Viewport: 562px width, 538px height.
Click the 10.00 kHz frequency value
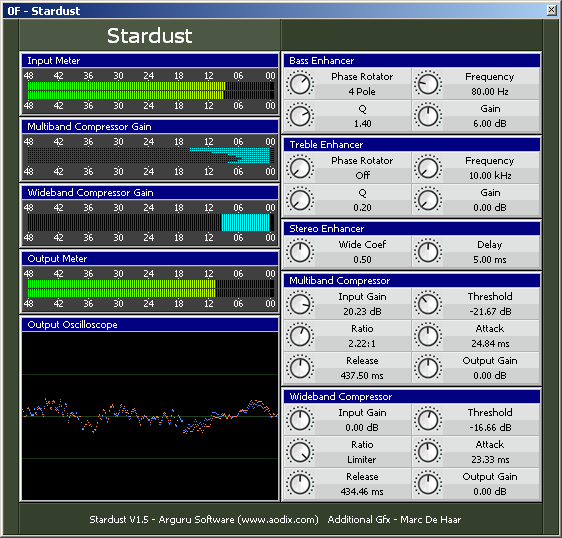pos(490,176)
